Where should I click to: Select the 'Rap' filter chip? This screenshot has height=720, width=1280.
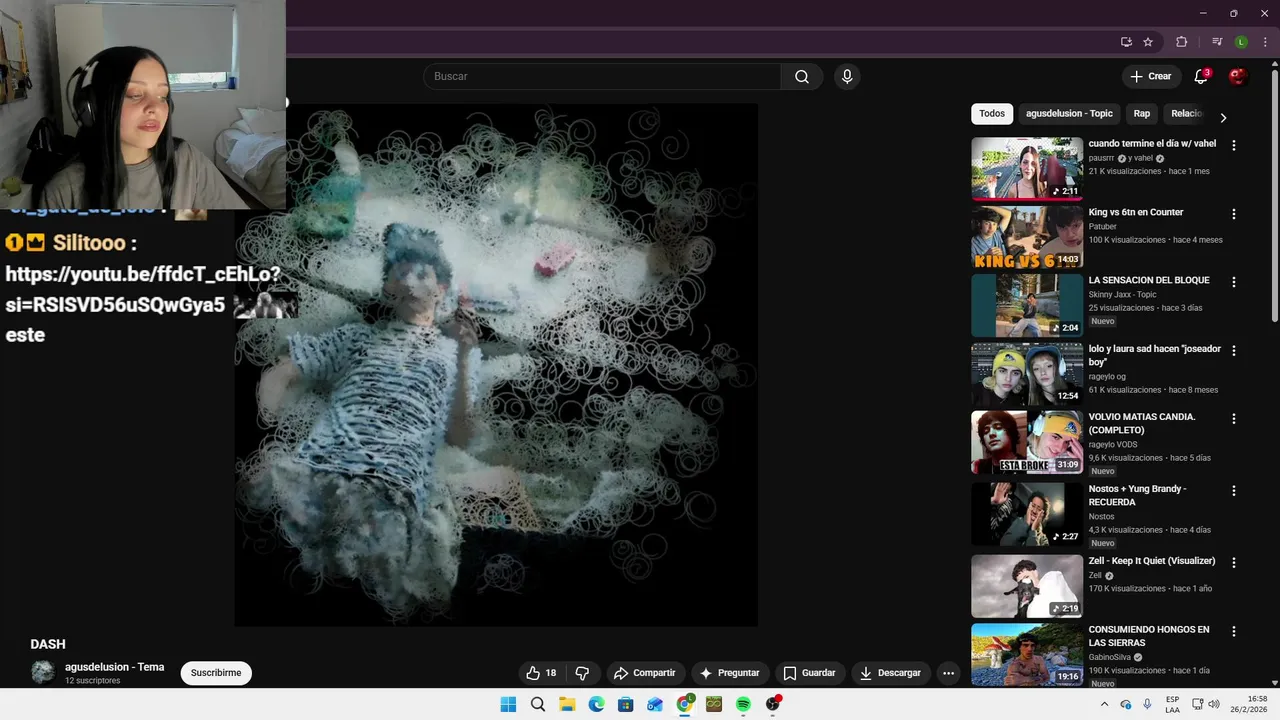1142,113
